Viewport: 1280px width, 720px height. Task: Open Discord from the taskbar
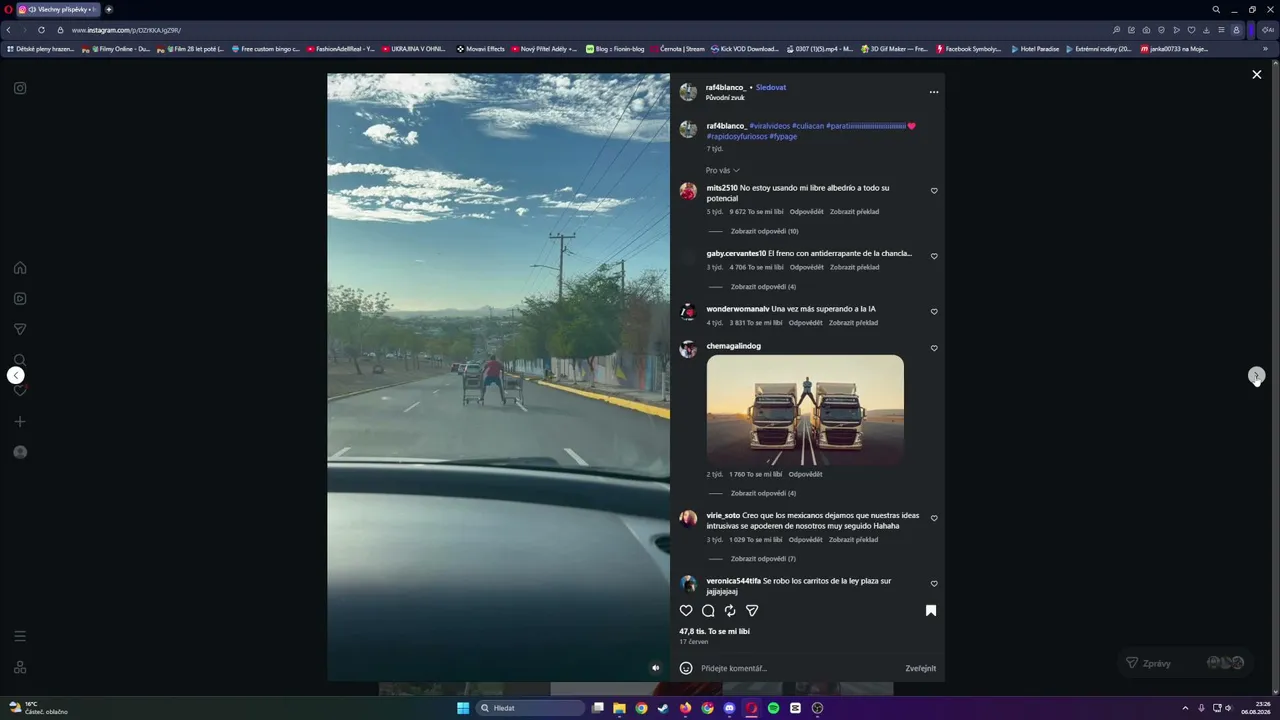pyautogui.click(x=729, y=708)
